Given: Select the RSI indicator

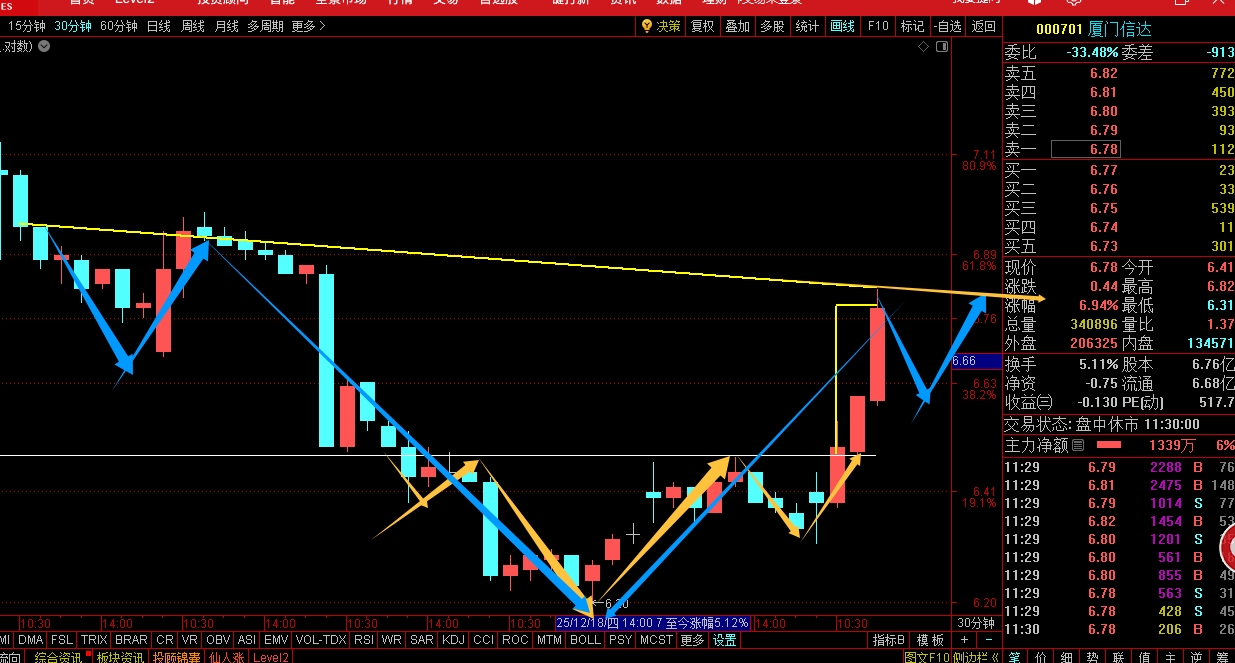Looking at the screenshot, I should coord(364,639).
